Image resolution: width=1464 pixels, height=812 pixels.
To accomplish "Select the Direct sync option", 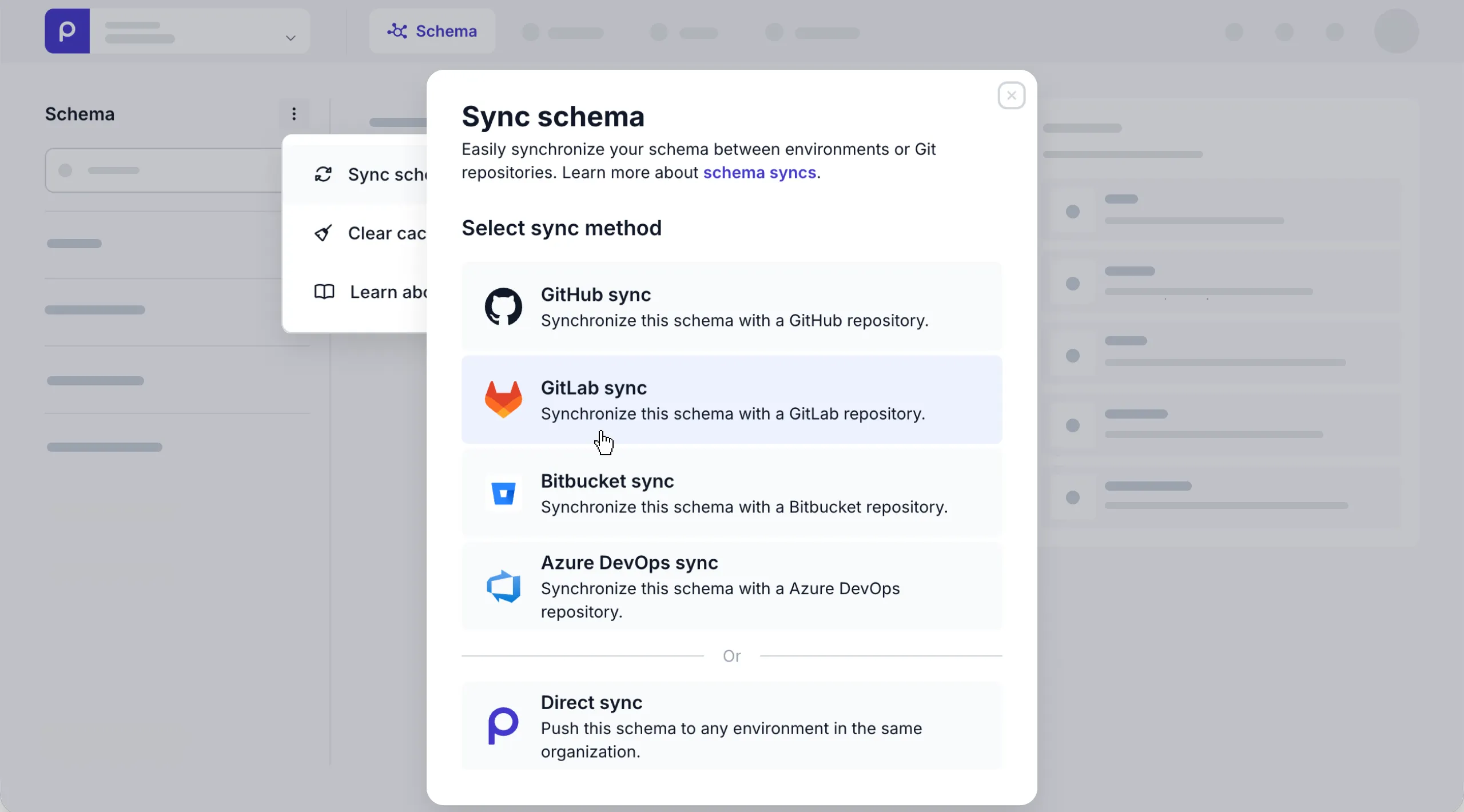I will [731, 726].
